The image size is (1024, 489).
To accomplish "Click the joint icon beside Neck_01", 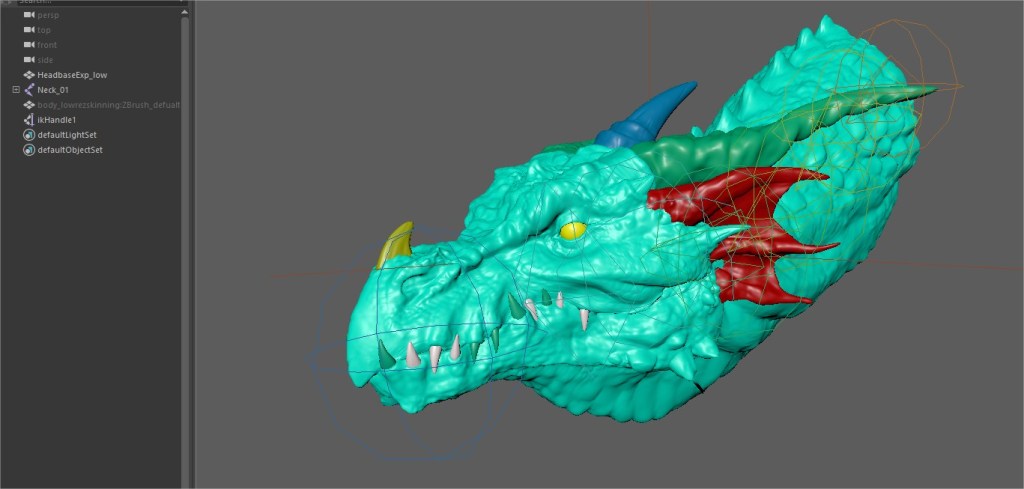I will tap(29, 90).
